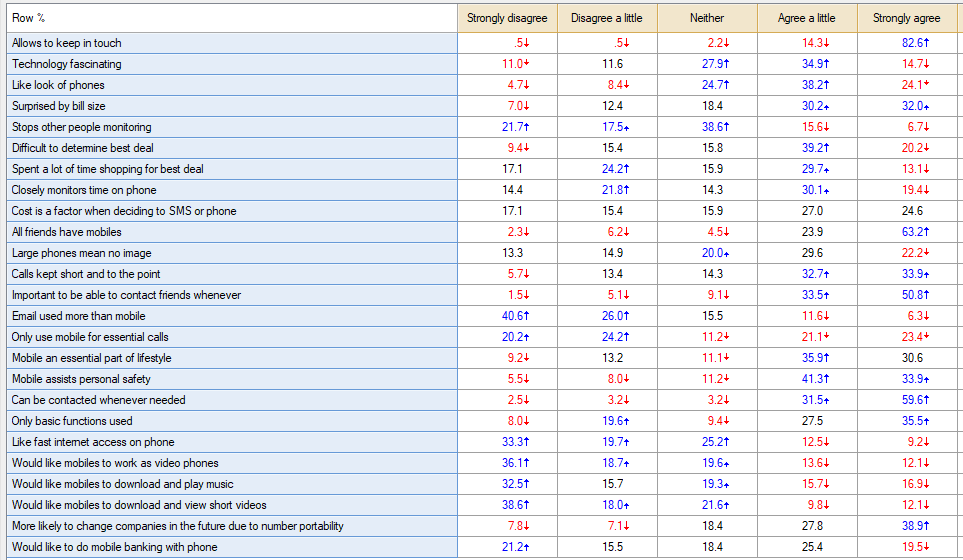This screenshot has height=560, width=963.
Task: Select the Neither column header
Action: click(x=708, y=18)
